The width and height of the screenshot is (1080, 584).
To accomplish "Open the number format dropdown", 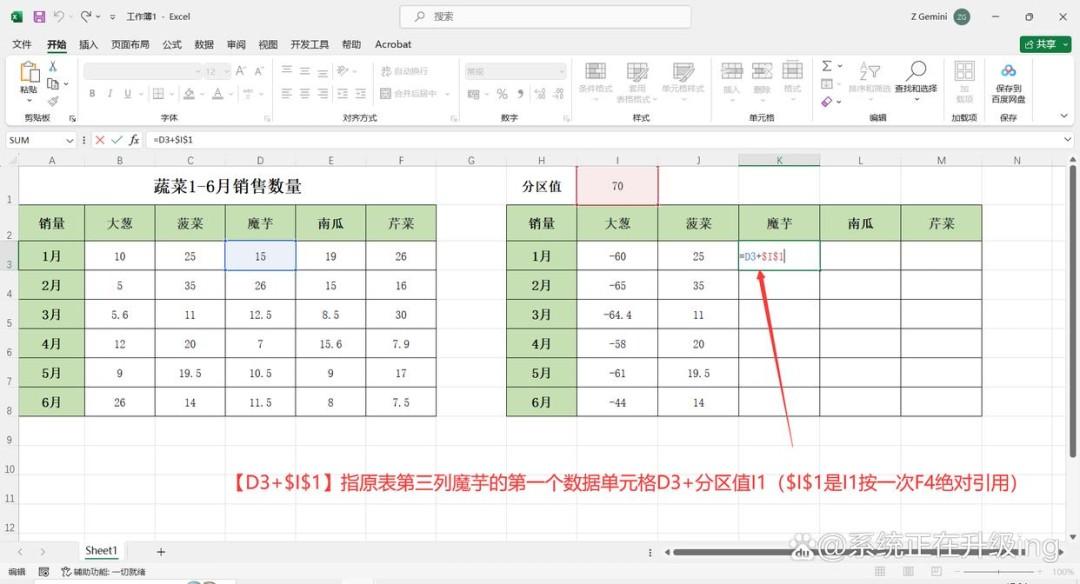I will click(x=562, y=71).
